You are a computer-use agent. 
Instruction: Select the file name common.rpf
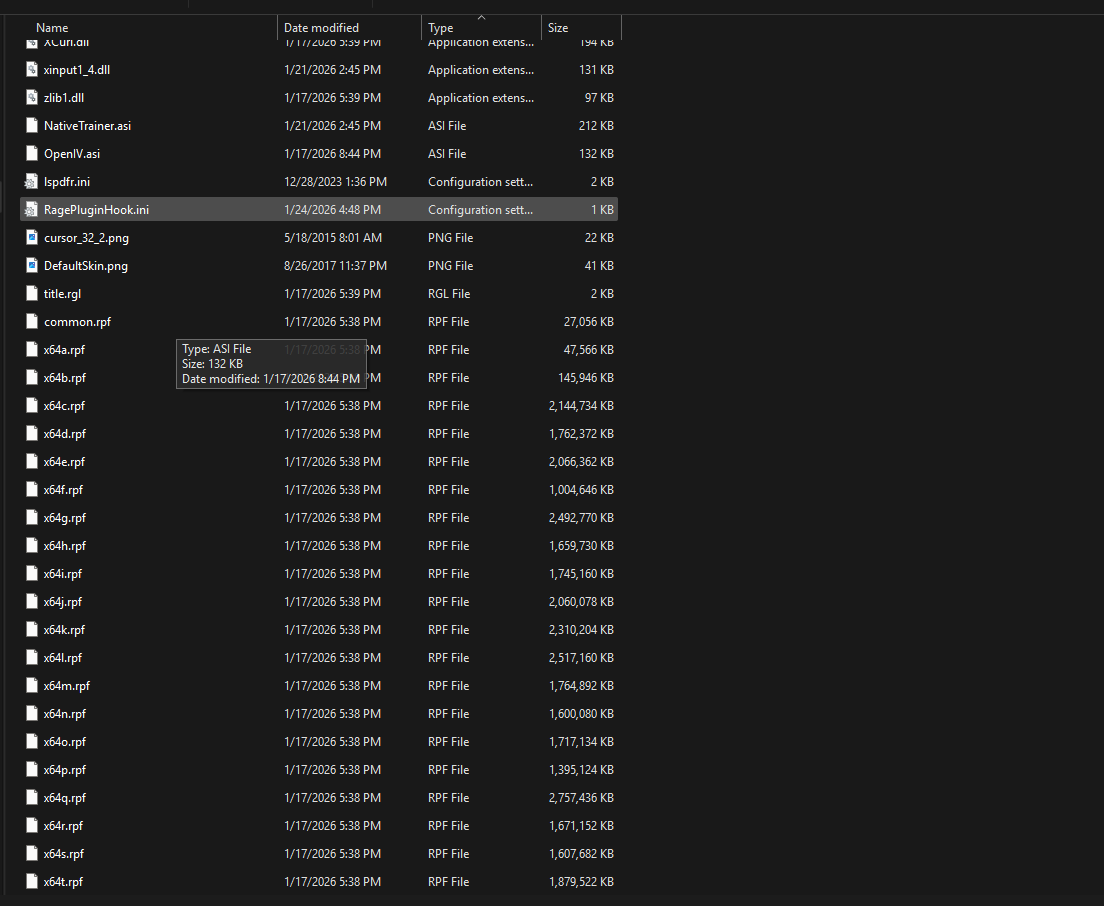(x=77, y=322)
